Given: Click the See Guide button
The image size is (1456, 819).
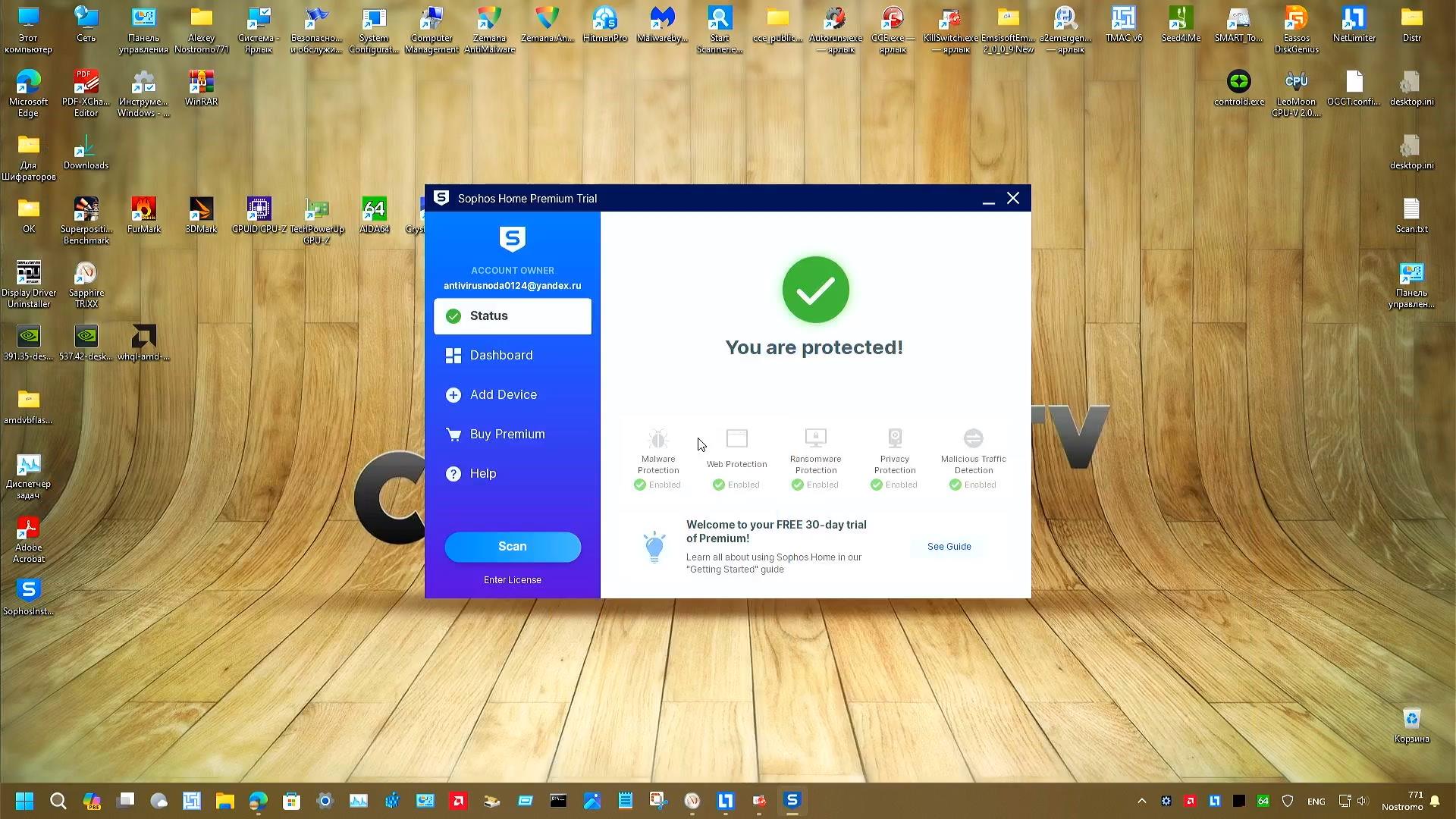Looking at the screenshot, I should click(948, 546).
